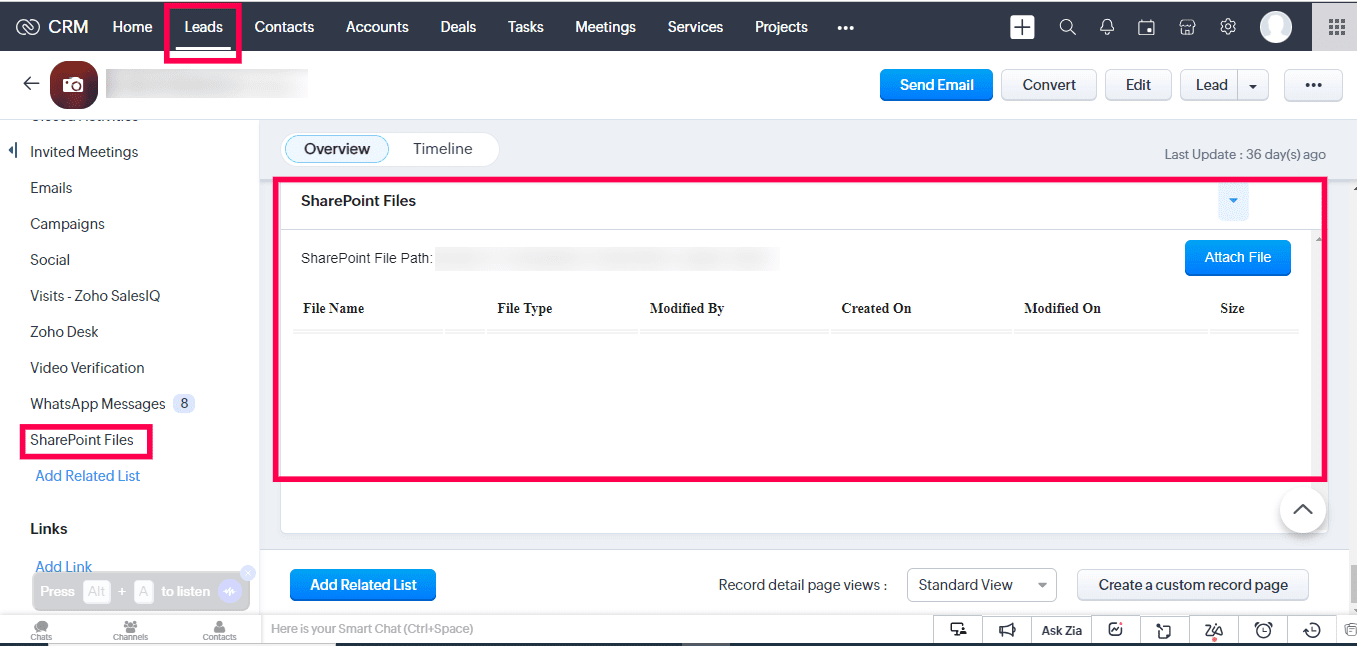Click the Add Related List sidebar link
Screen dimensions: 1357x646
(88, 476)
